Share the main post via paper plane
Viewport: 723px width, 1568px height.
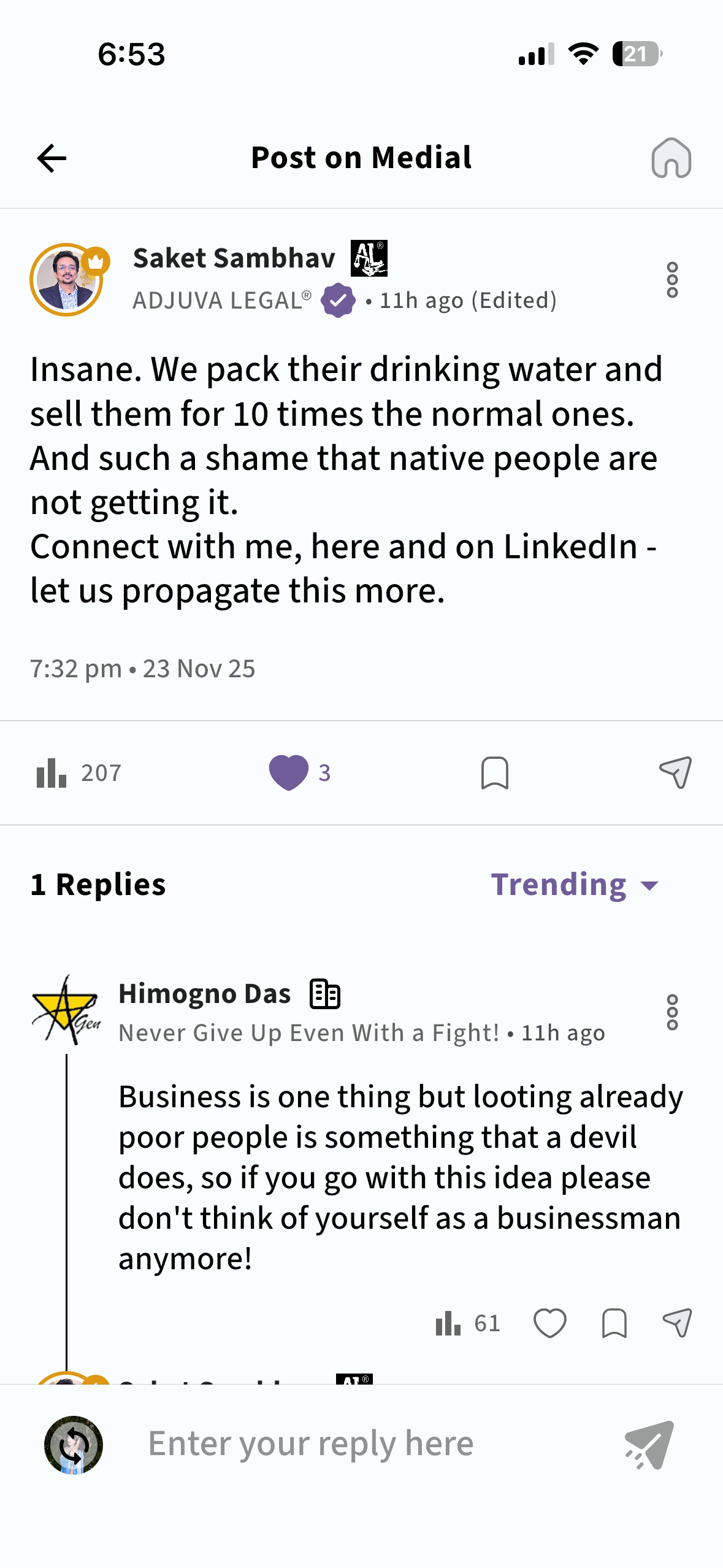click(675, 772)
